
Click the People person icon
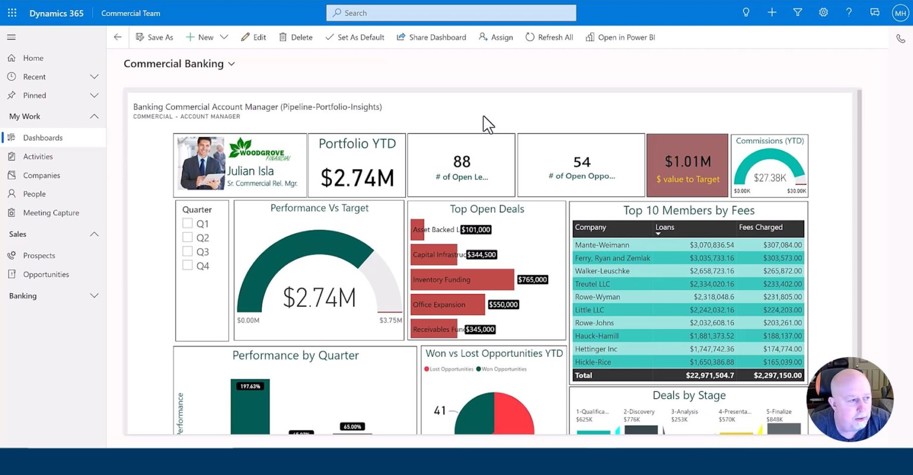tap(11, 193)
